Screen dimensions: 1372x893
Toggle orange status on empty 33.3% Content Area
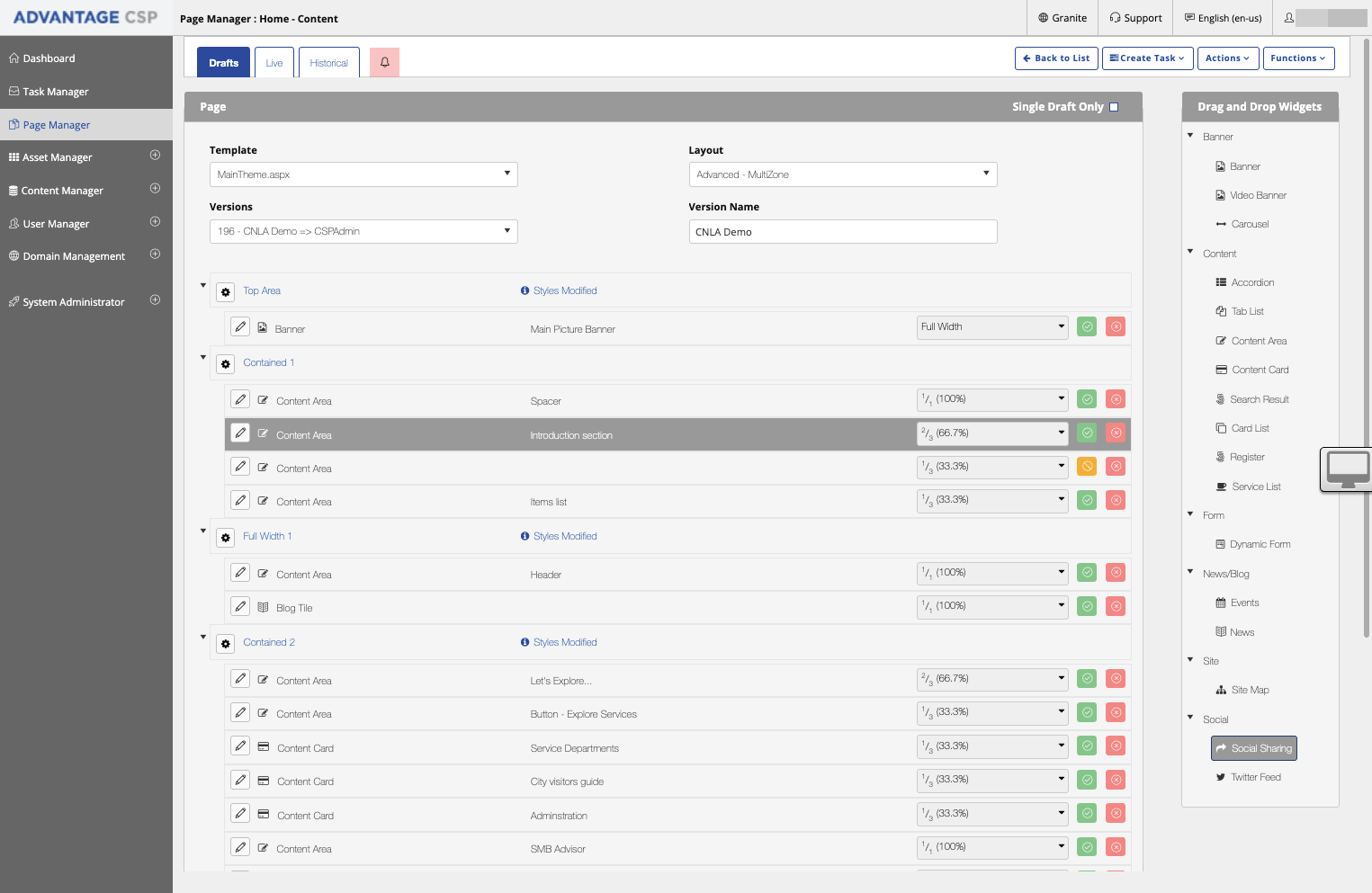coord(1087,467)
